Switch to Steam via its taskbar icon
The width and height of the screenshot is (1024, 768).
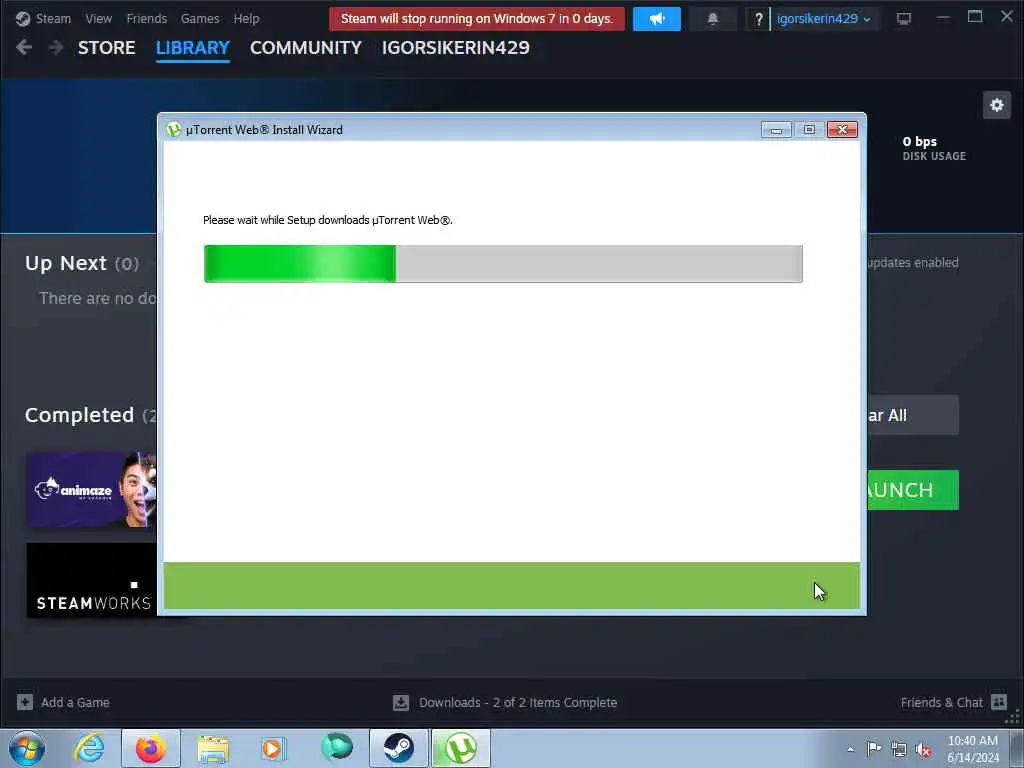[x=398, y=748]
